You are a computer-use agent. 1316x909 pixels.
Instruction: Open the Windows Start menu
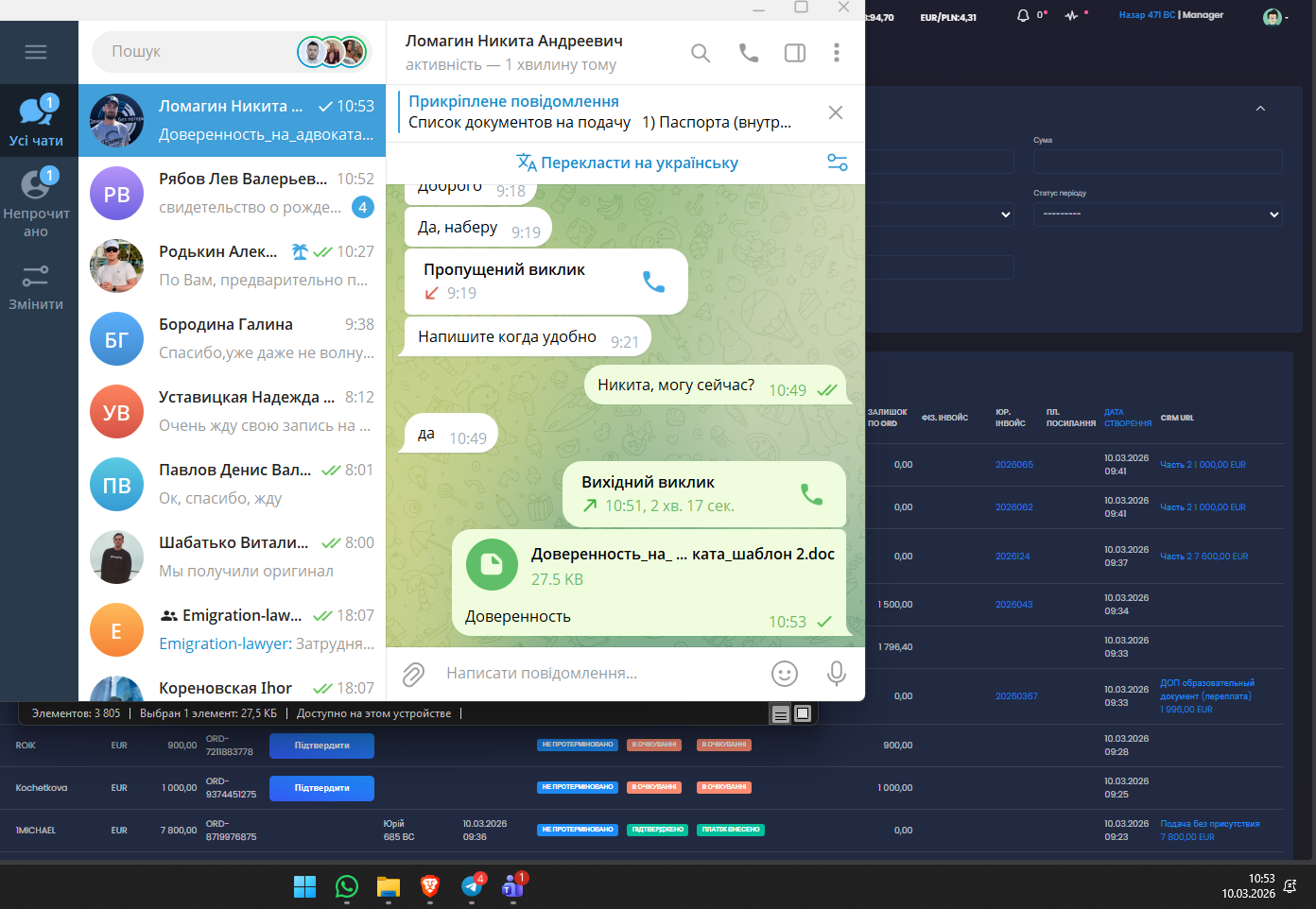[305, 886]
